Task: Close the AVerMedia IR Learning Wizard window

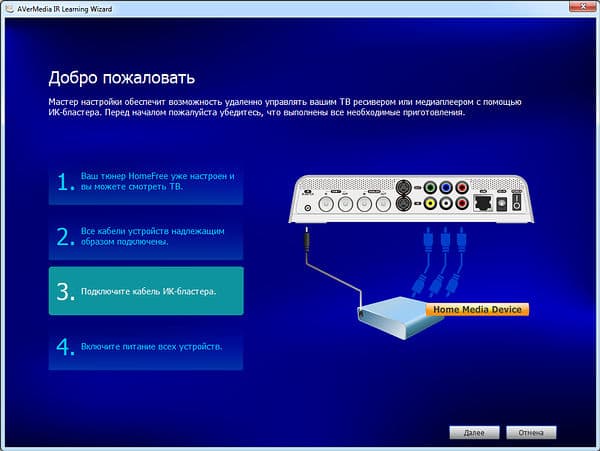Action: [x=583, y=7]
